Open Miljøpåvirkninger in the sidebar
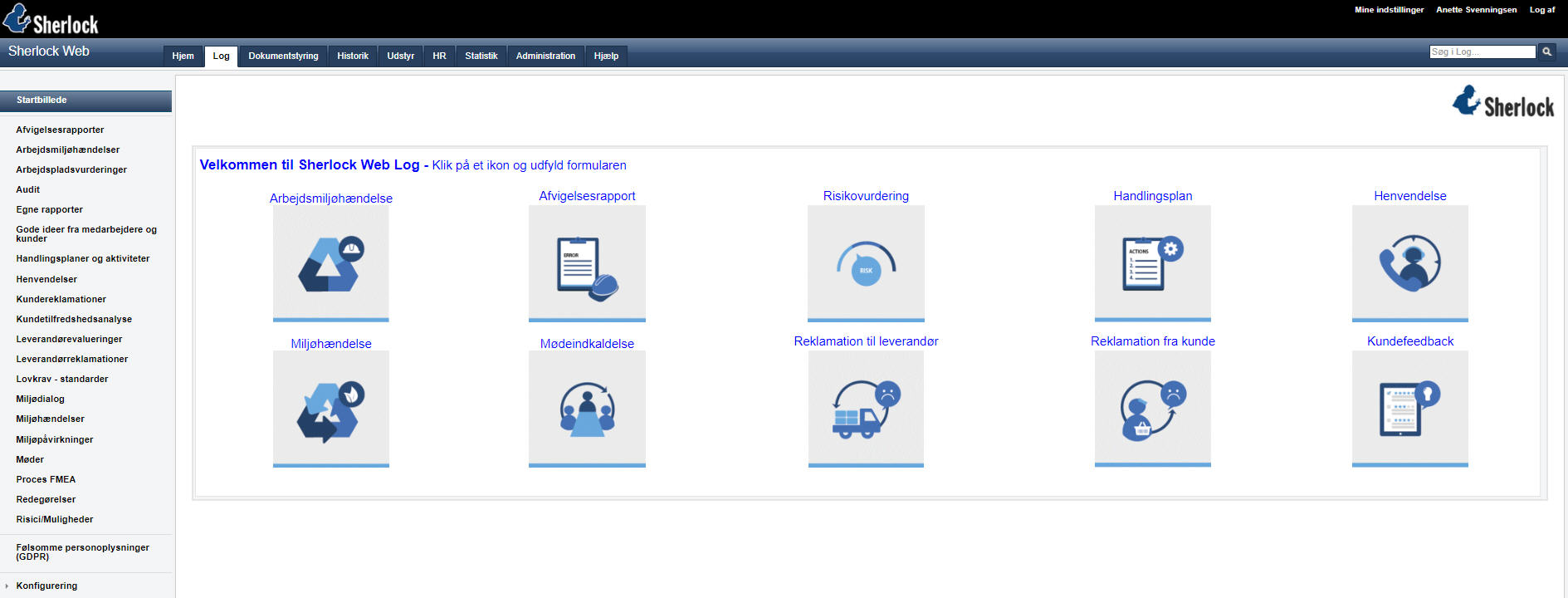 (55, 439)
